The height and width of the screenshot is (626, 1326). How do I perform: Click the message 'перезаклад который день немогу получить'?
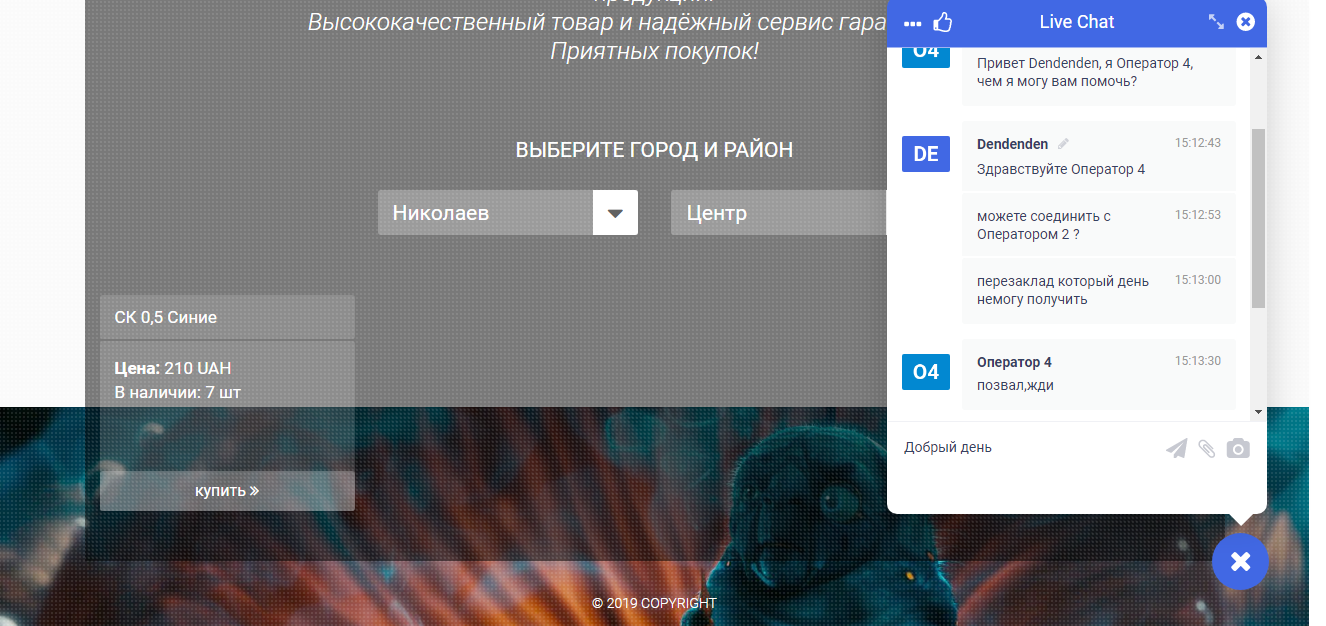(1063, 290)
